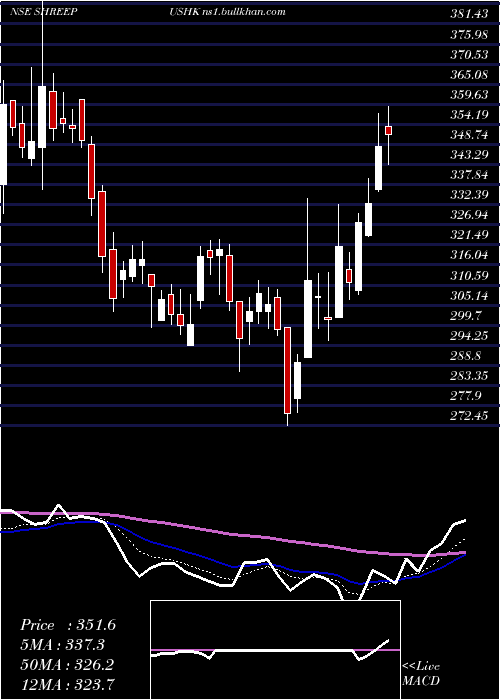Click the 12MA : 323.7 readout

pyautogui.click(x=67, y=683)
